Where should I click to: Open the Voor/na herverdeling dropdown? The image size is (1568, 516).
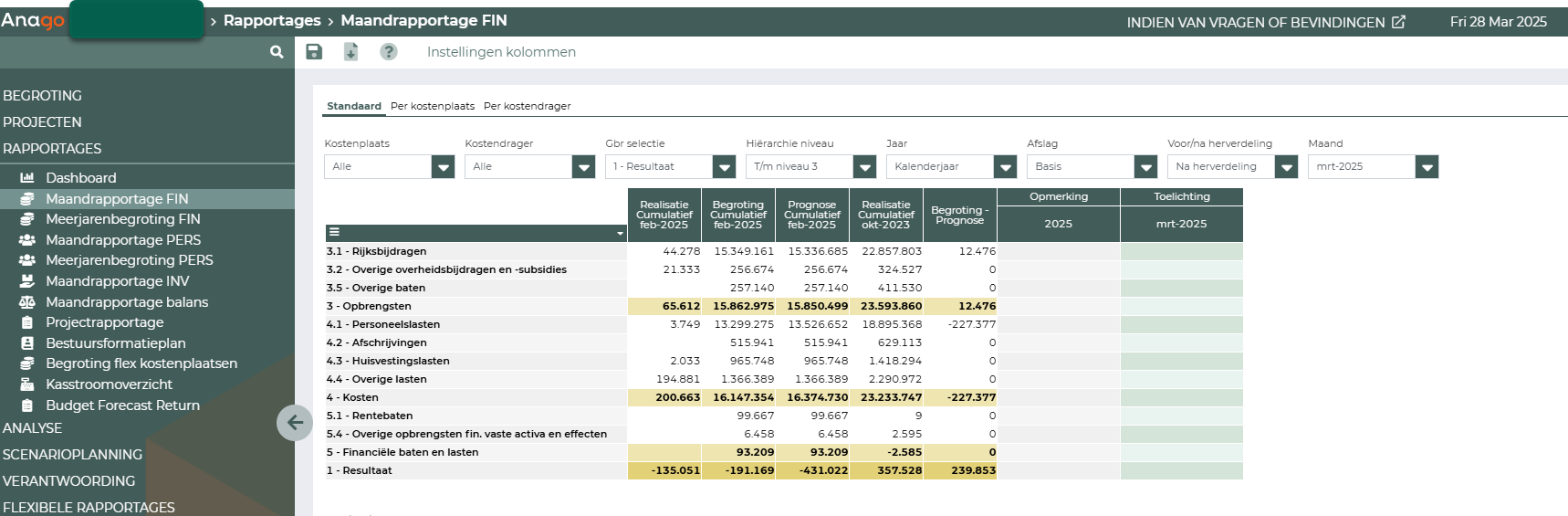tap(1232, 166)
